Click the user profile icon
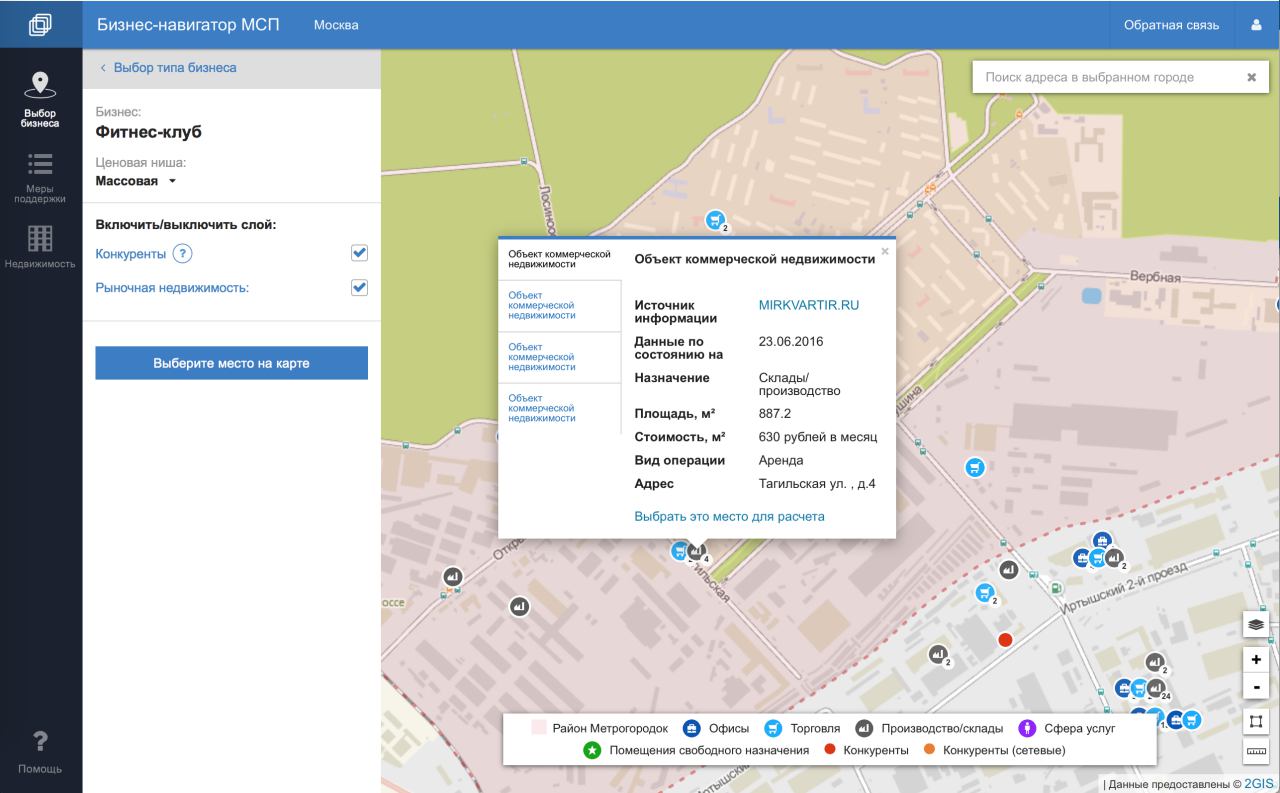Screen dimensions: 1280x793 tap(1256, 25)
